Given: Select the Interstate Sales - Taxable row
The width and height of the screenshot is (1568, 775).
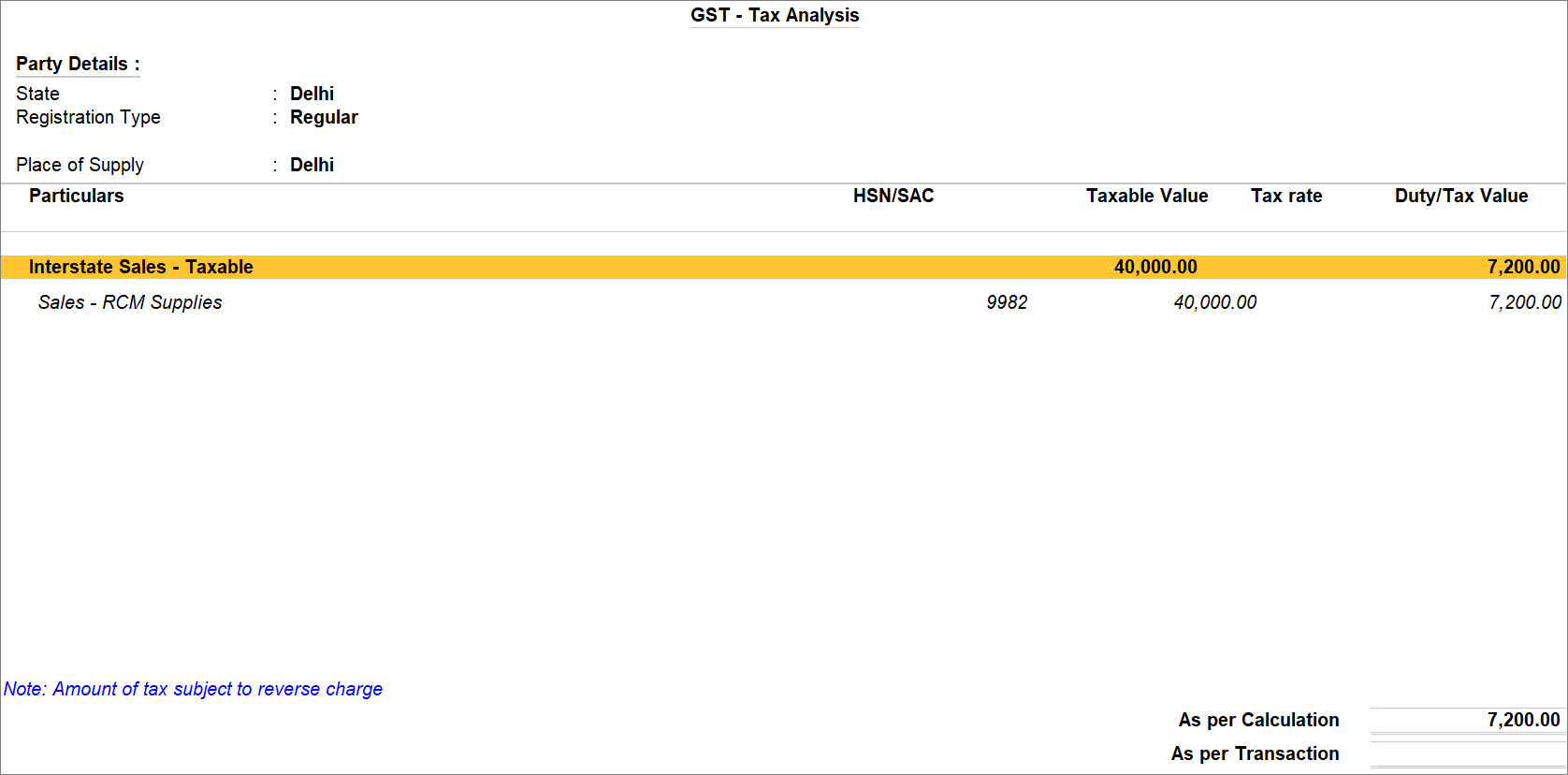Looking at the screenshot, I should tap(784, 267).
